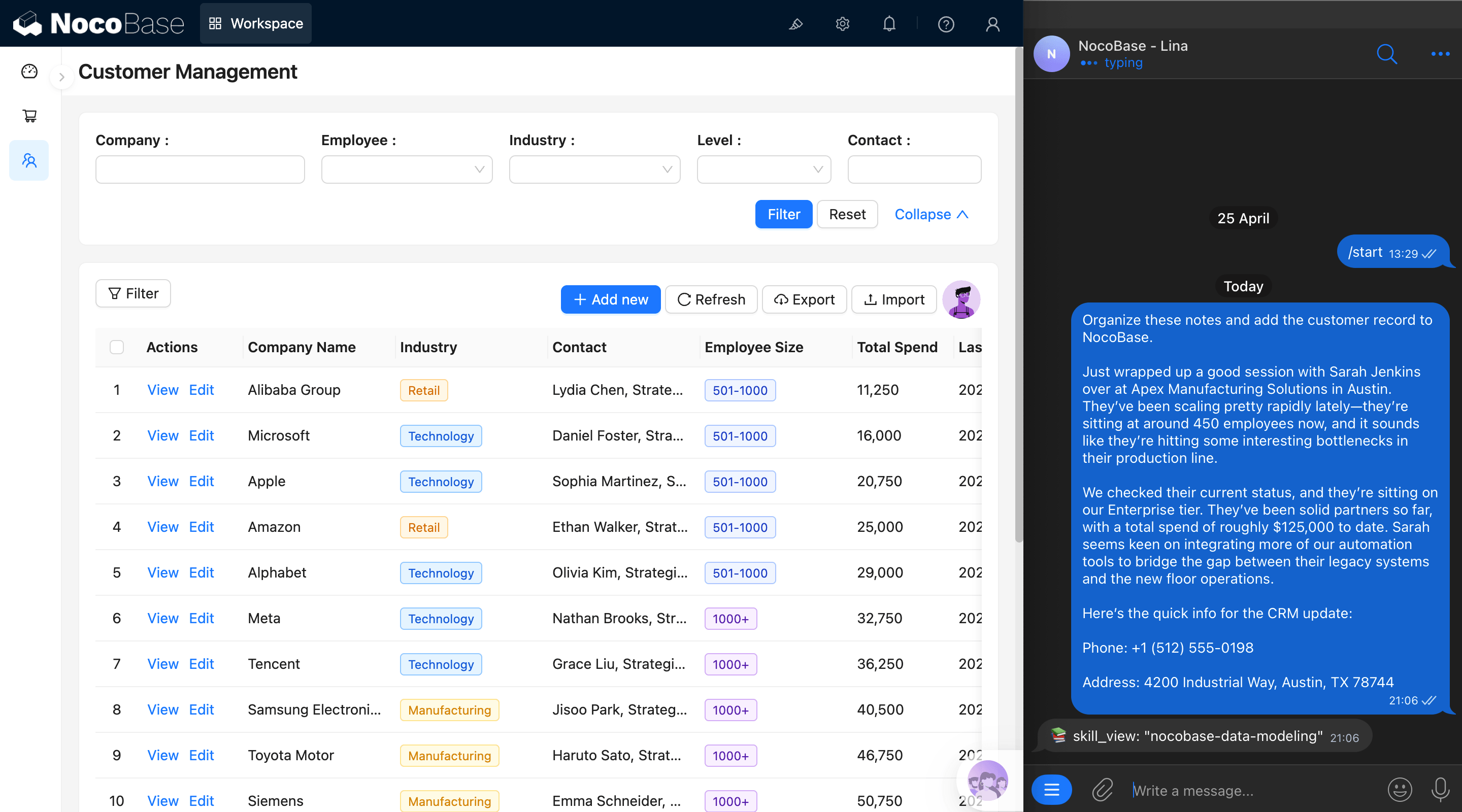Click the Company filter input field
1462x812 pixels.
[200, 170]
